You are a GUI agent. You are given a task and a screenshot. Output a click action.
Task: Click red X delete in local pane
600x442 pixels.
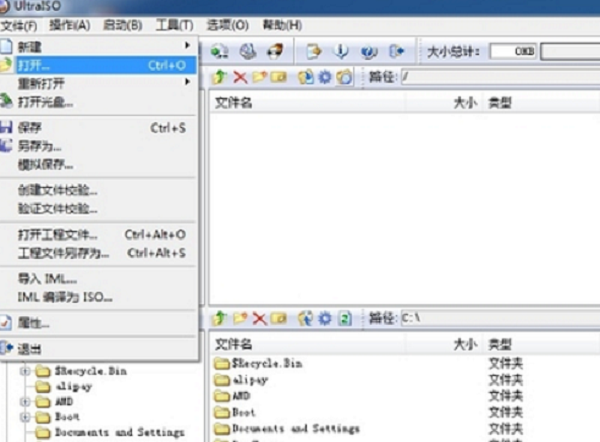259,318
